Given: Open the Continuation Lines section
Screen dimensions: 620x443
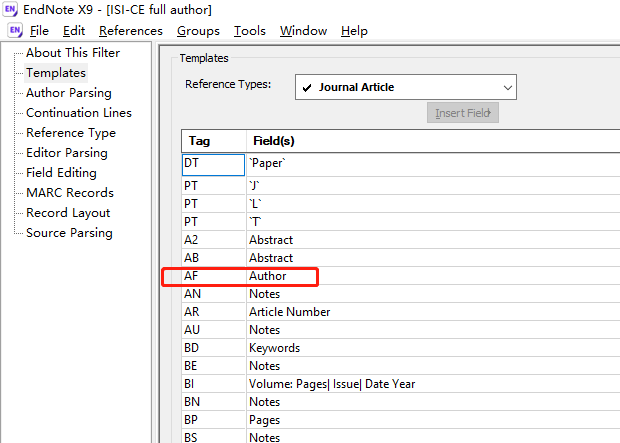Looking at the screenshot, I should 79,113.
